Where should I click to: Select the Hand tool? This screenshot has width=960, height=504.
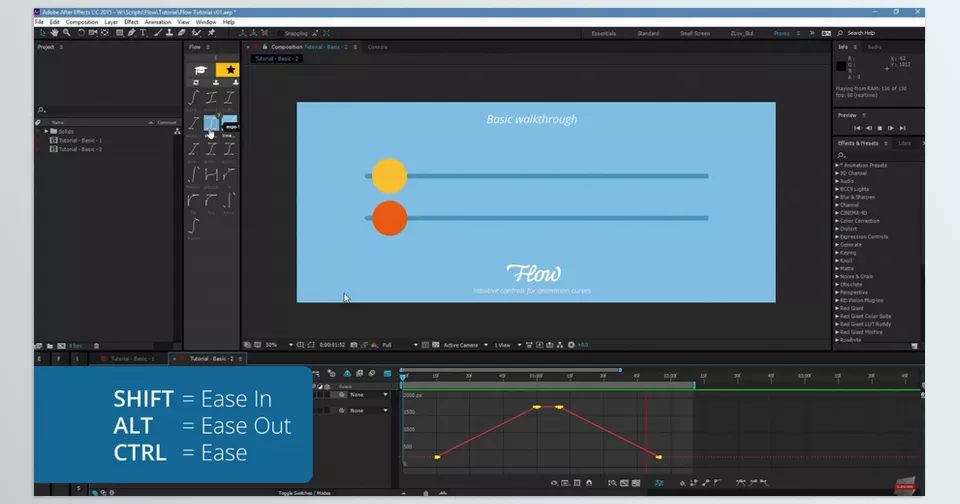coord(54,33)
